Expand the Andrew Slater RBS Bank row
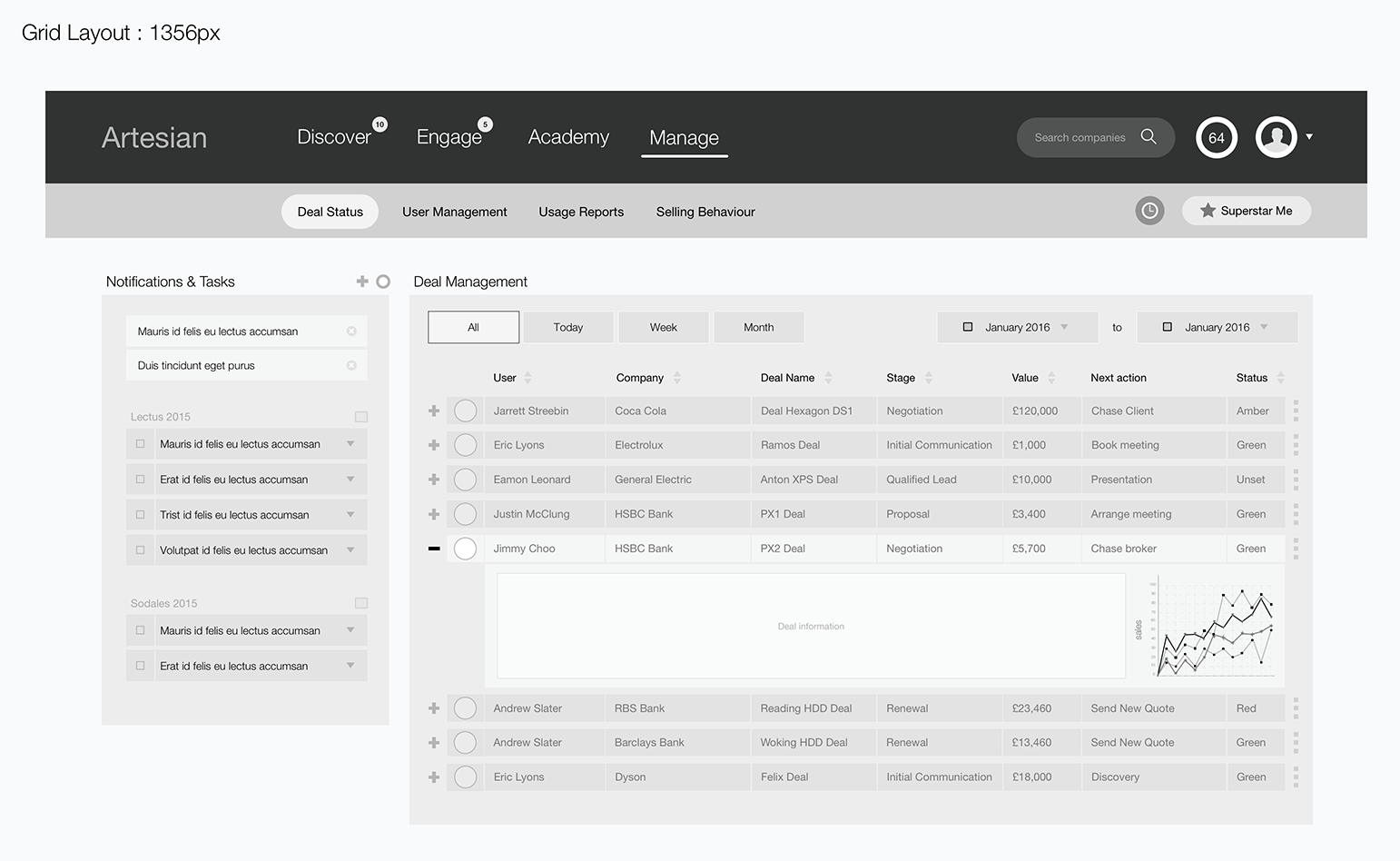The width and height of the screenshot is (1400, 861). click(x=434, y=708)
